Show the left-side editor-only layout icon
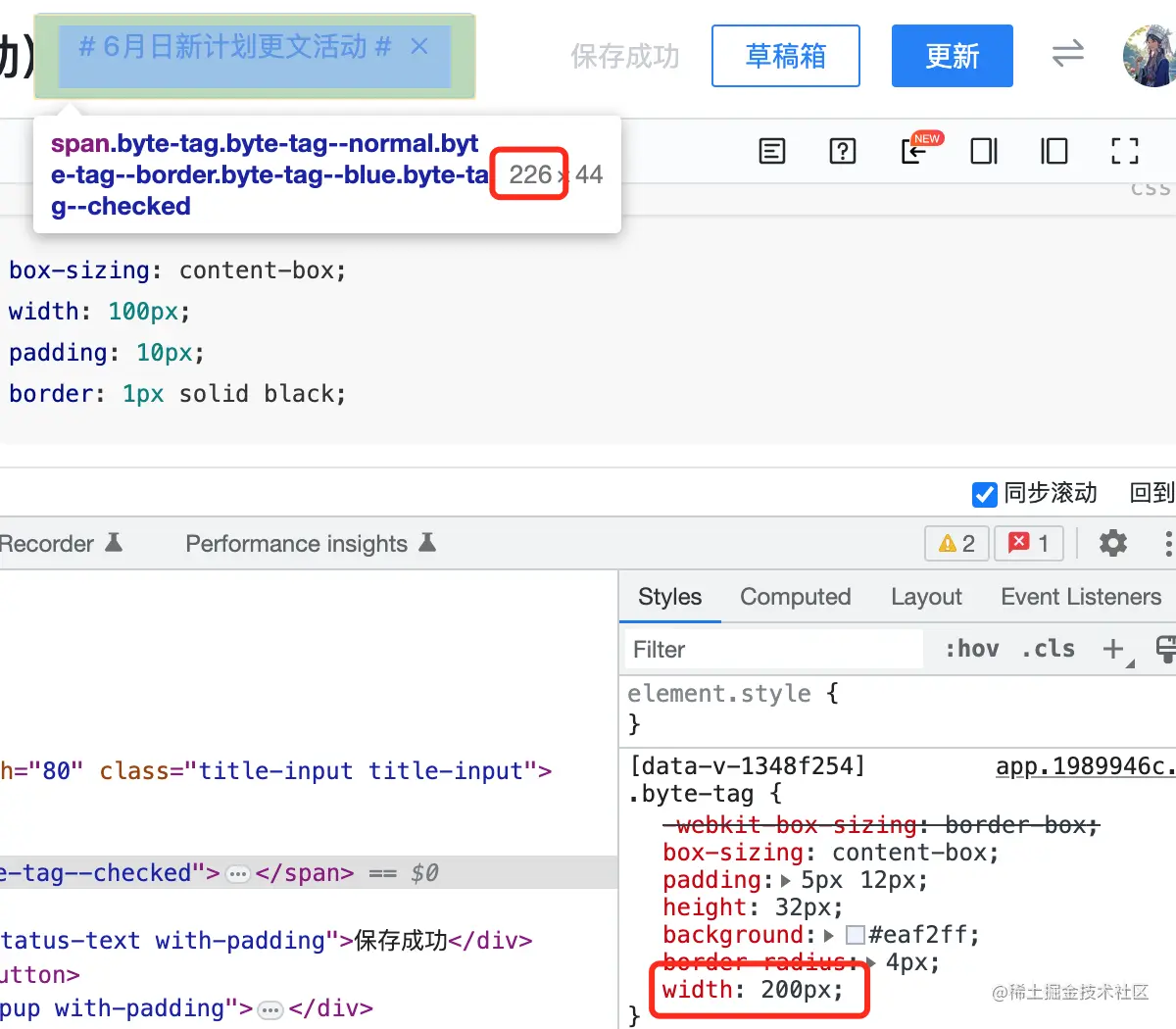The image size is (1176, 1029). 1054,151
